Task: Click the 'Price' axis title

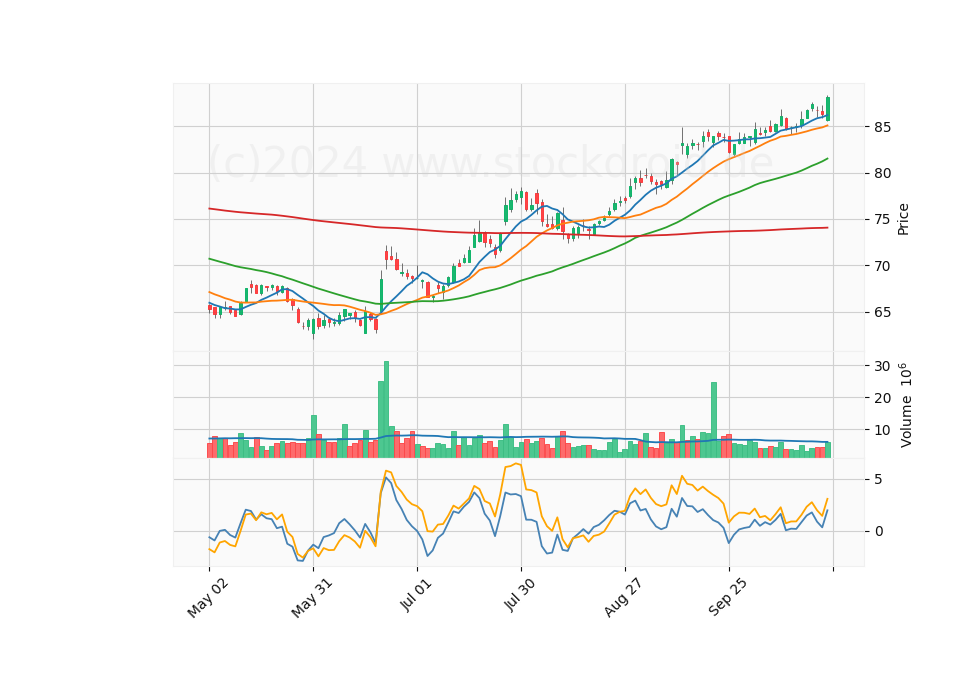Action: [903, 219]
